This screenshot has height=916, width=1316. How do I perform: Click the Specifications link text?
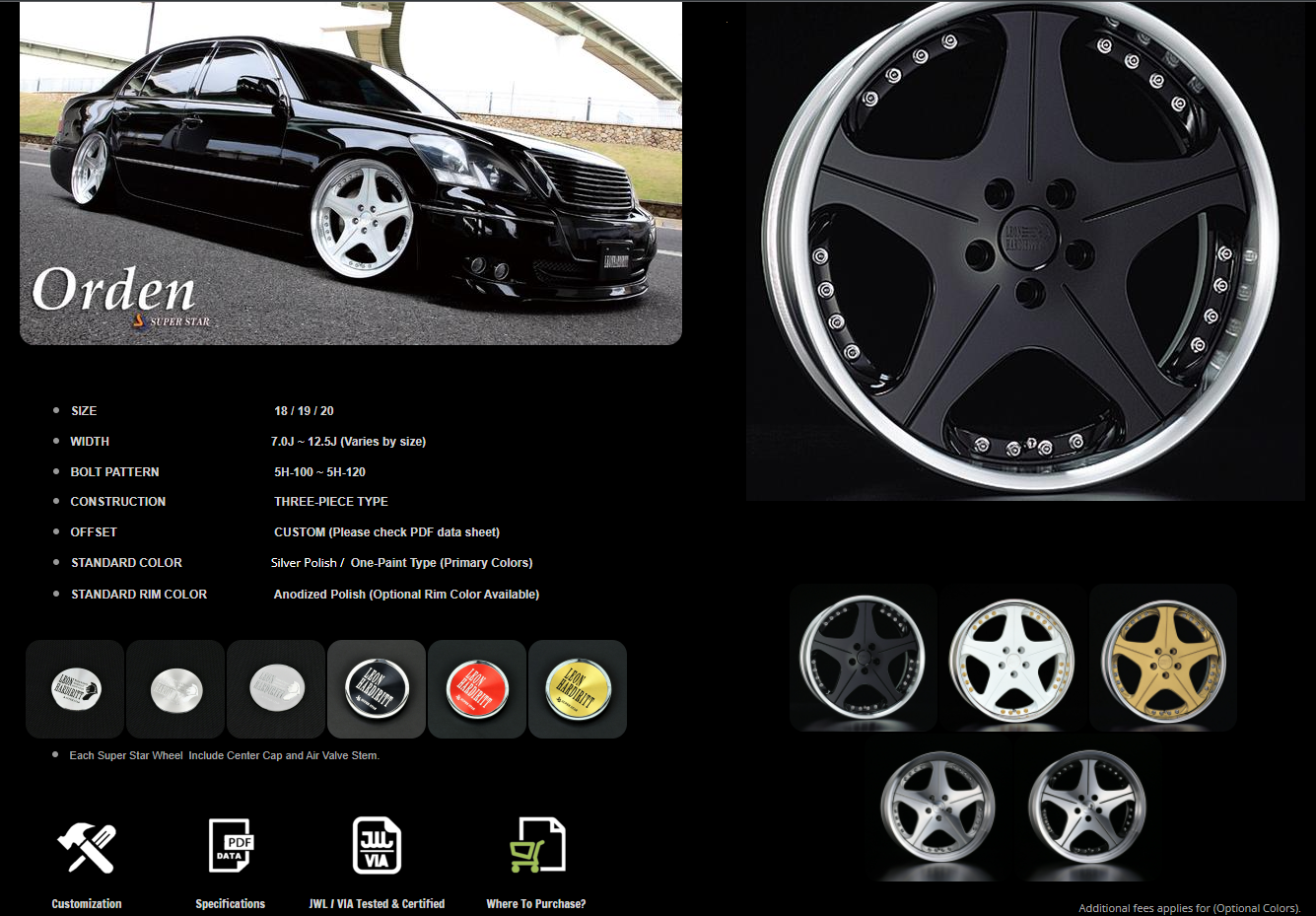(x=231, y=903)
